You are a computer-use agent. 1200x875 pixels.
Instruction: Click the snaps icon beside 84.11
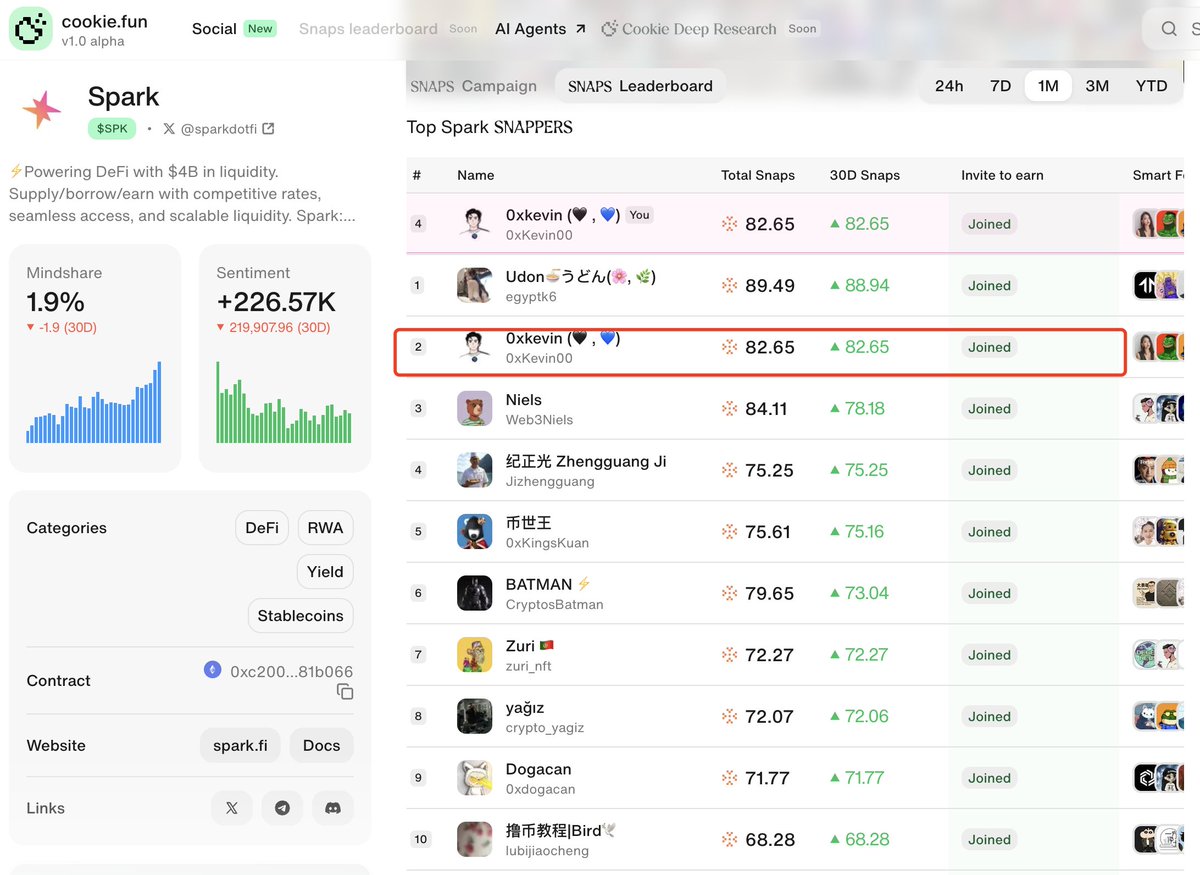click(730, 408)
